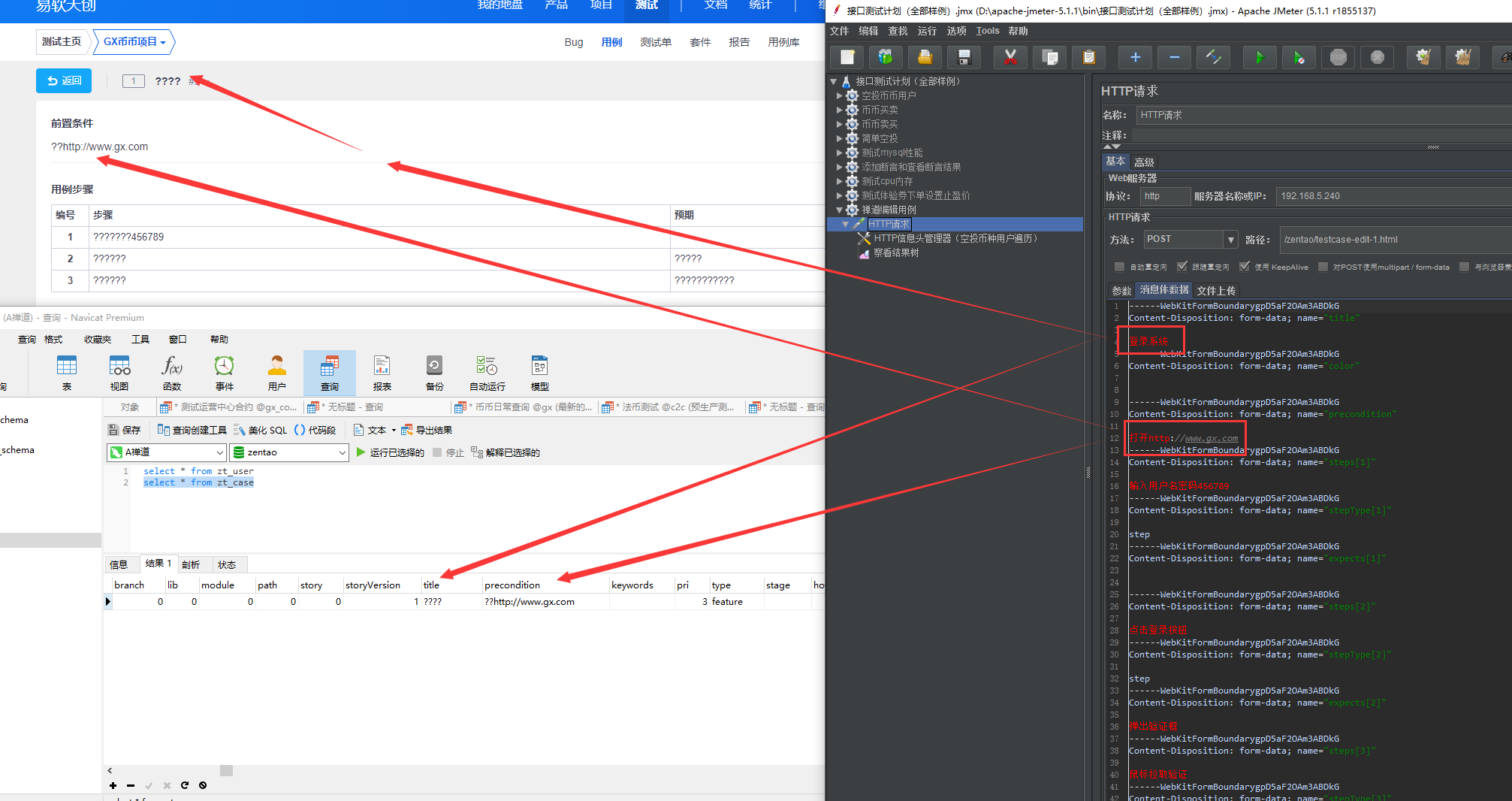This screenshot has height=801, width=1512.
Task: Click JMeter Copy icon
Action: (x=1049, y=57)
